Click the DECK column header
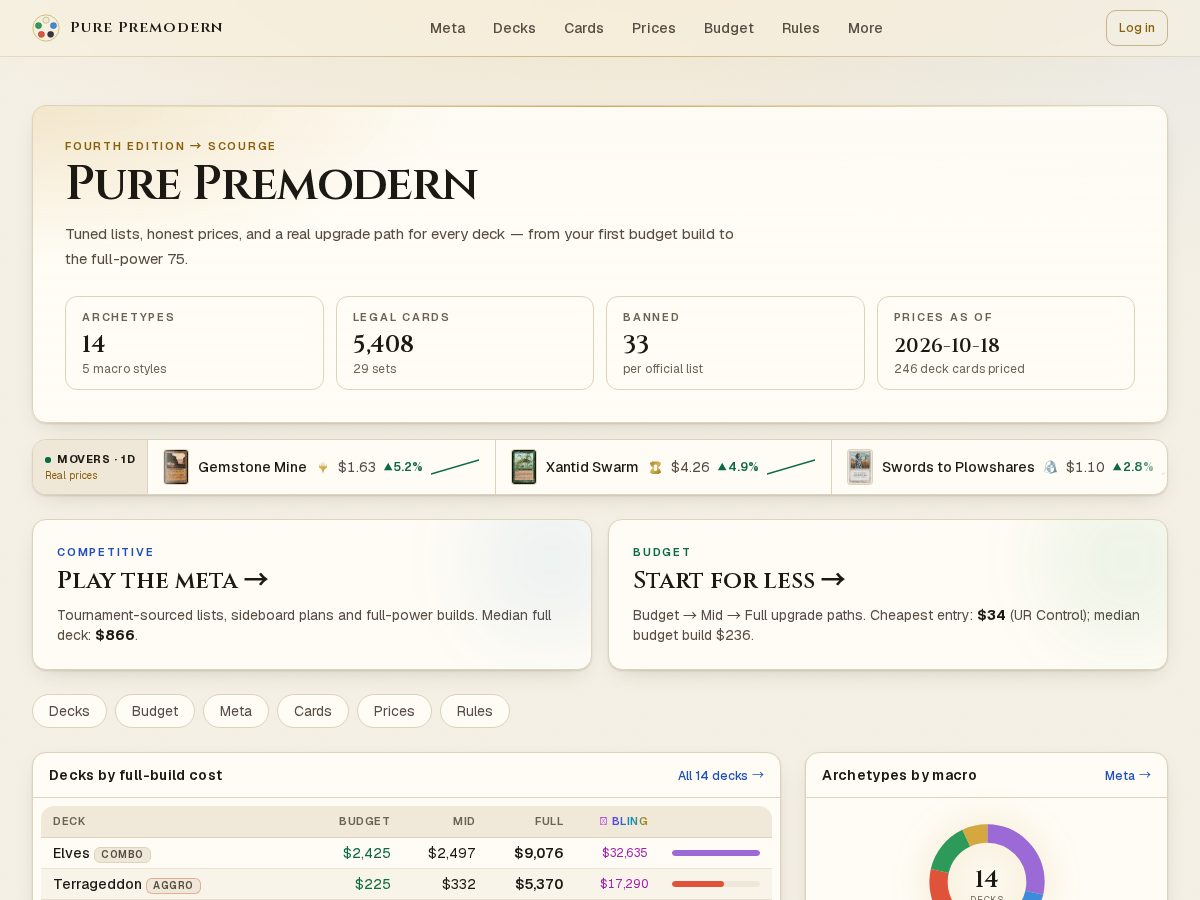1200x900 pixels. tap(69, 821)
